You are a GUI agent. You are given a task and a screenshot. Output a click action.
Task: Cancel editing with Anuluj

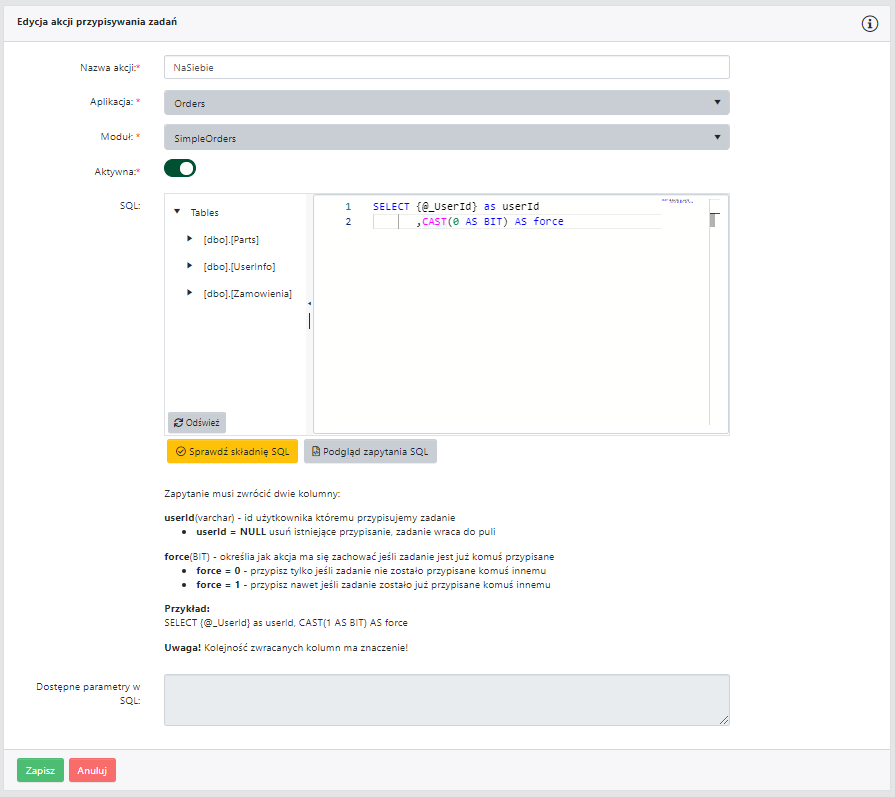click(x=92, y=770)
